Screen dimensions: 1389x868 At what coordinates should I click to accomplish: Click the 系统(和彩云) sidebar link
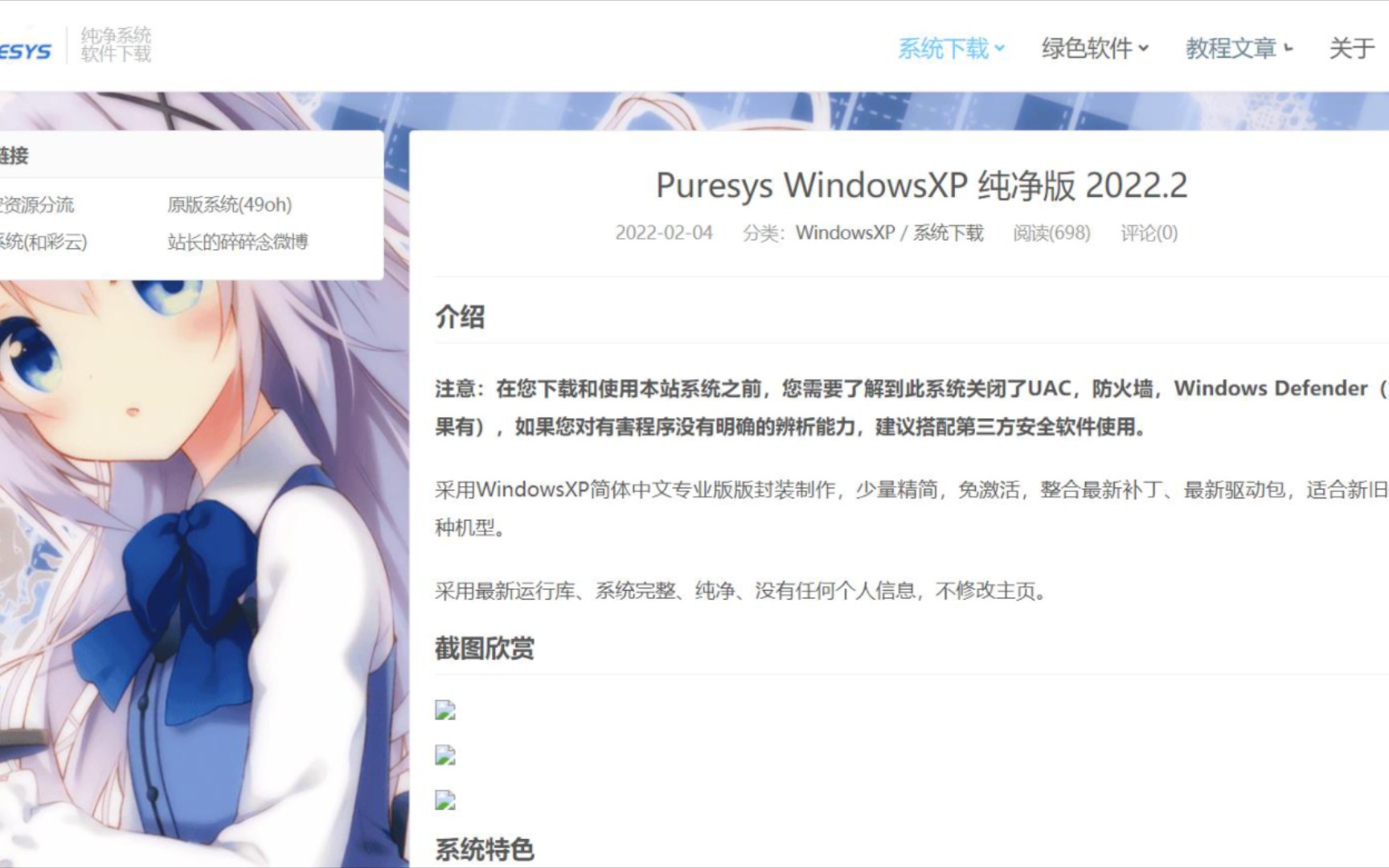[x=44, y=240]
